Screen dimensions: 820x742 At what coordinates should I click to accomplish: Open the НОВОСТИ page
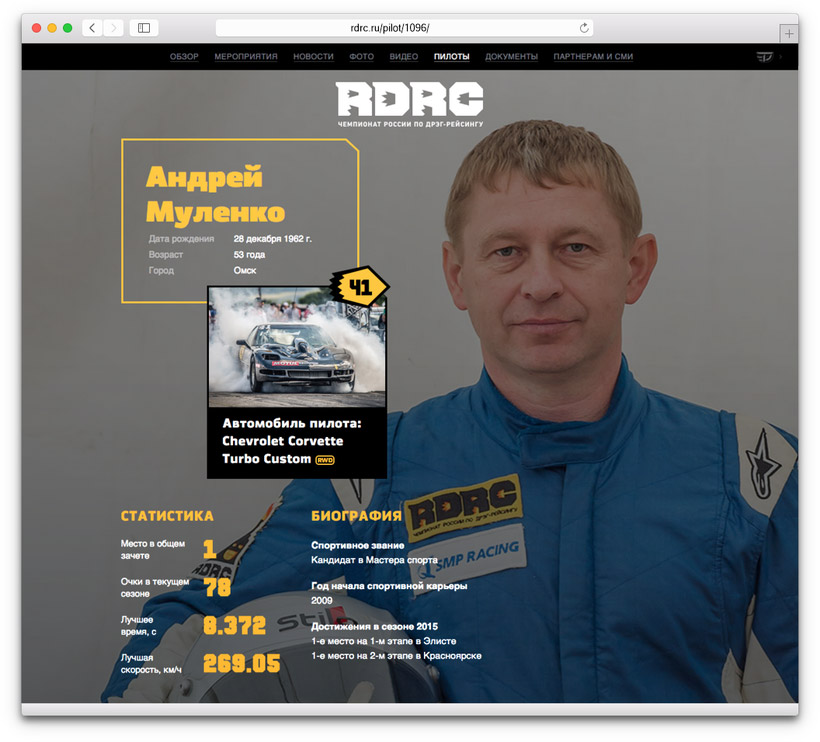click(313, 57)
